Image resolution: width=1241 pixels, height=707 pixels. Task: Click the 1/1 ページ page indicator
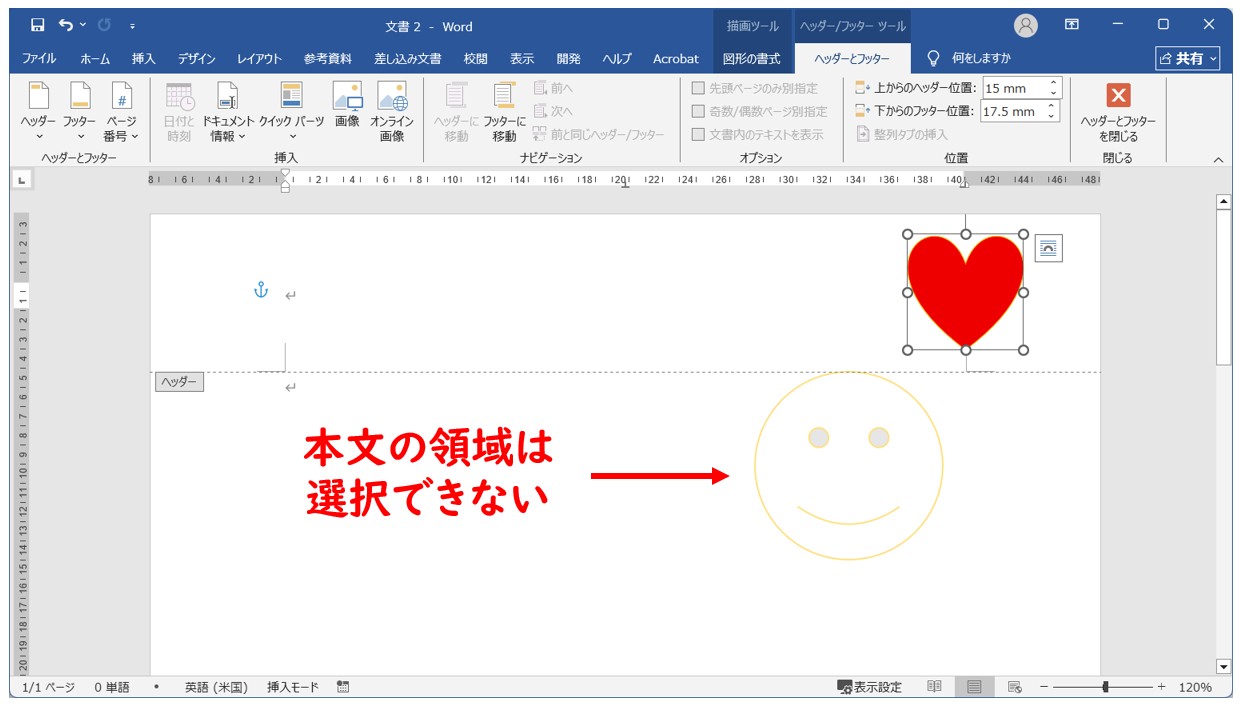[x=48, y=687]
